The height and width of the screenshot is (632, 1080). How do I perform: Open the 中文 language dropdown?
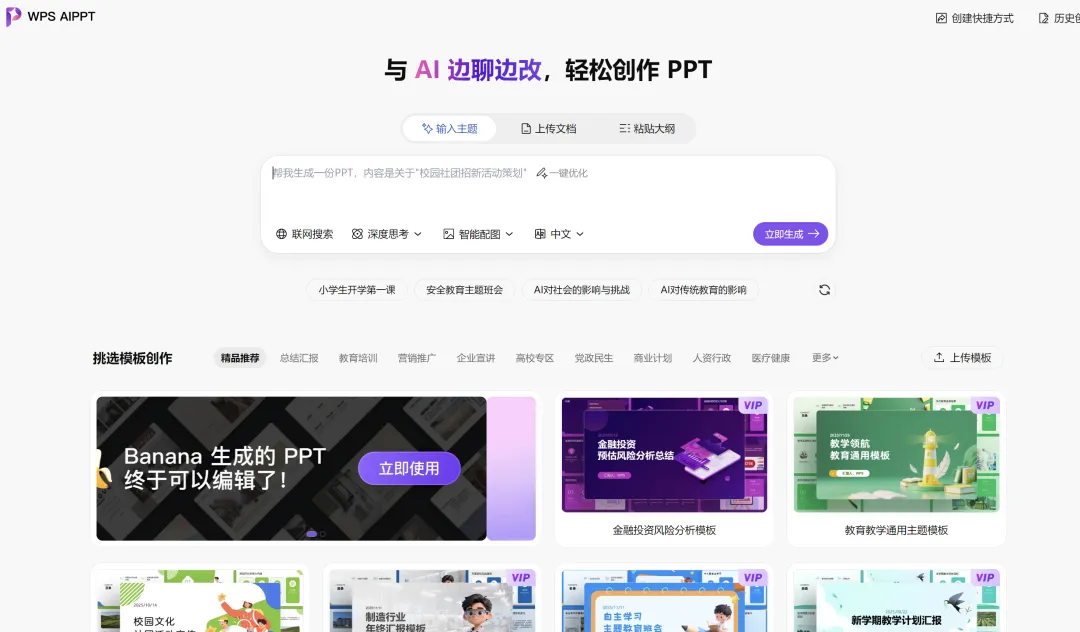pos(559,234)
